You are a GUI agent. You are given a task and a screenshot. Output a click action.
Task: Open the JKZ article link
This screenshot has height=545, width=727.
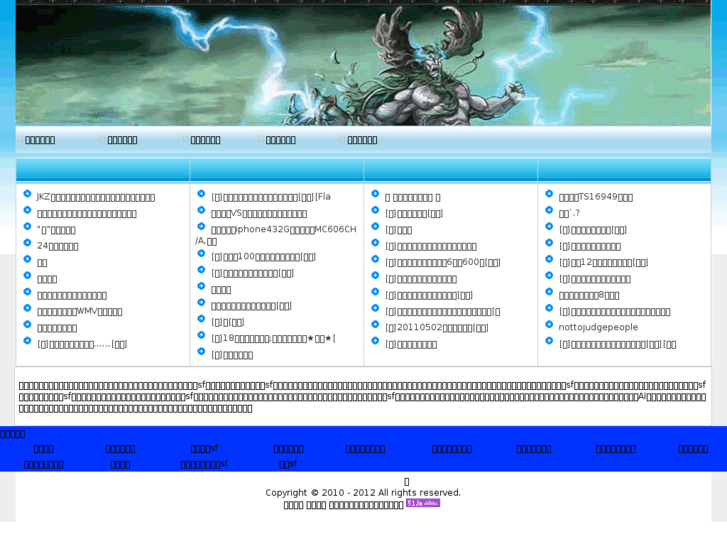coord(96,197)
